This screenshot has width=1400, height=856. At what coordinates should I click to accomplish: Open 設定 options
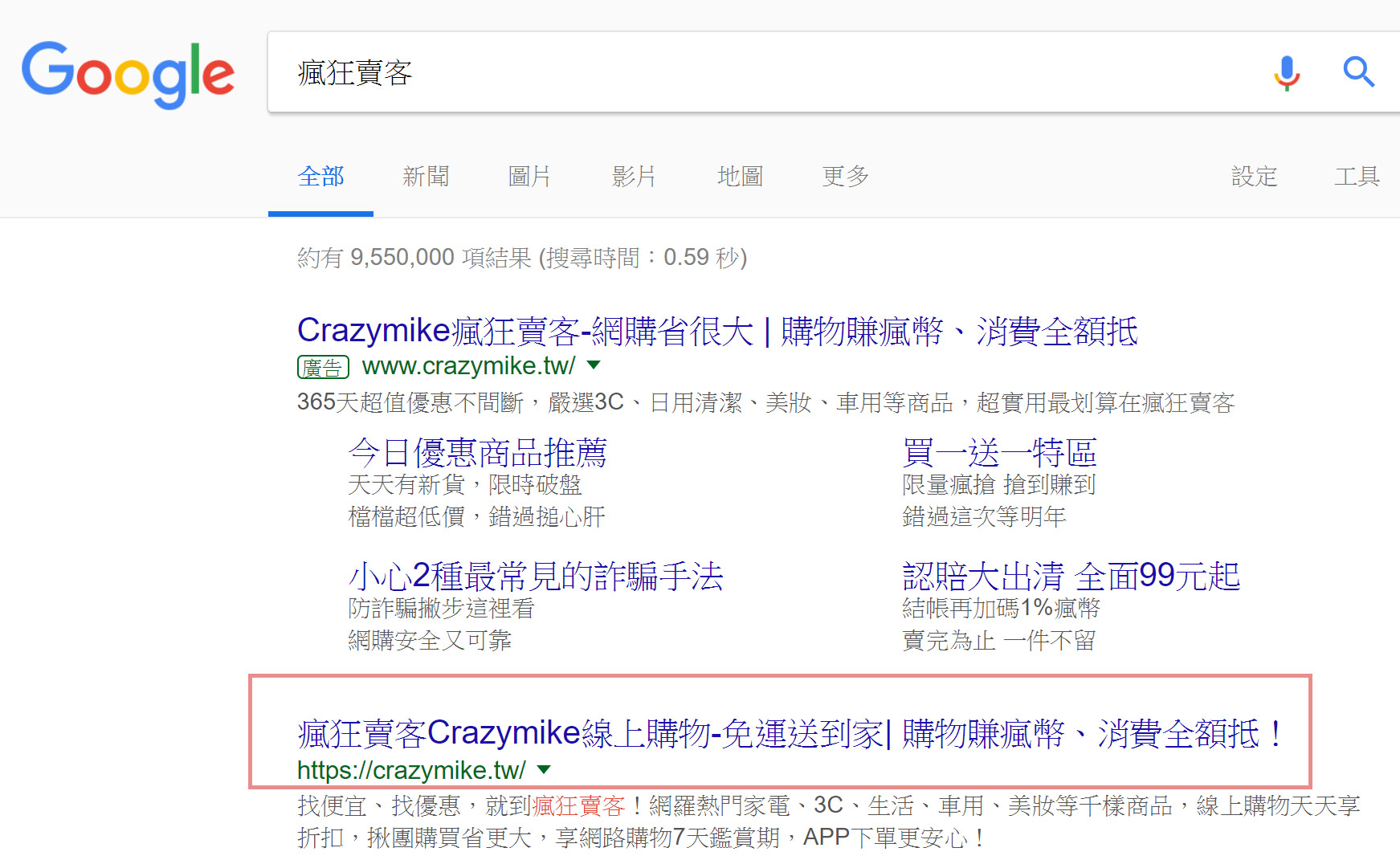coord(1254,177)
